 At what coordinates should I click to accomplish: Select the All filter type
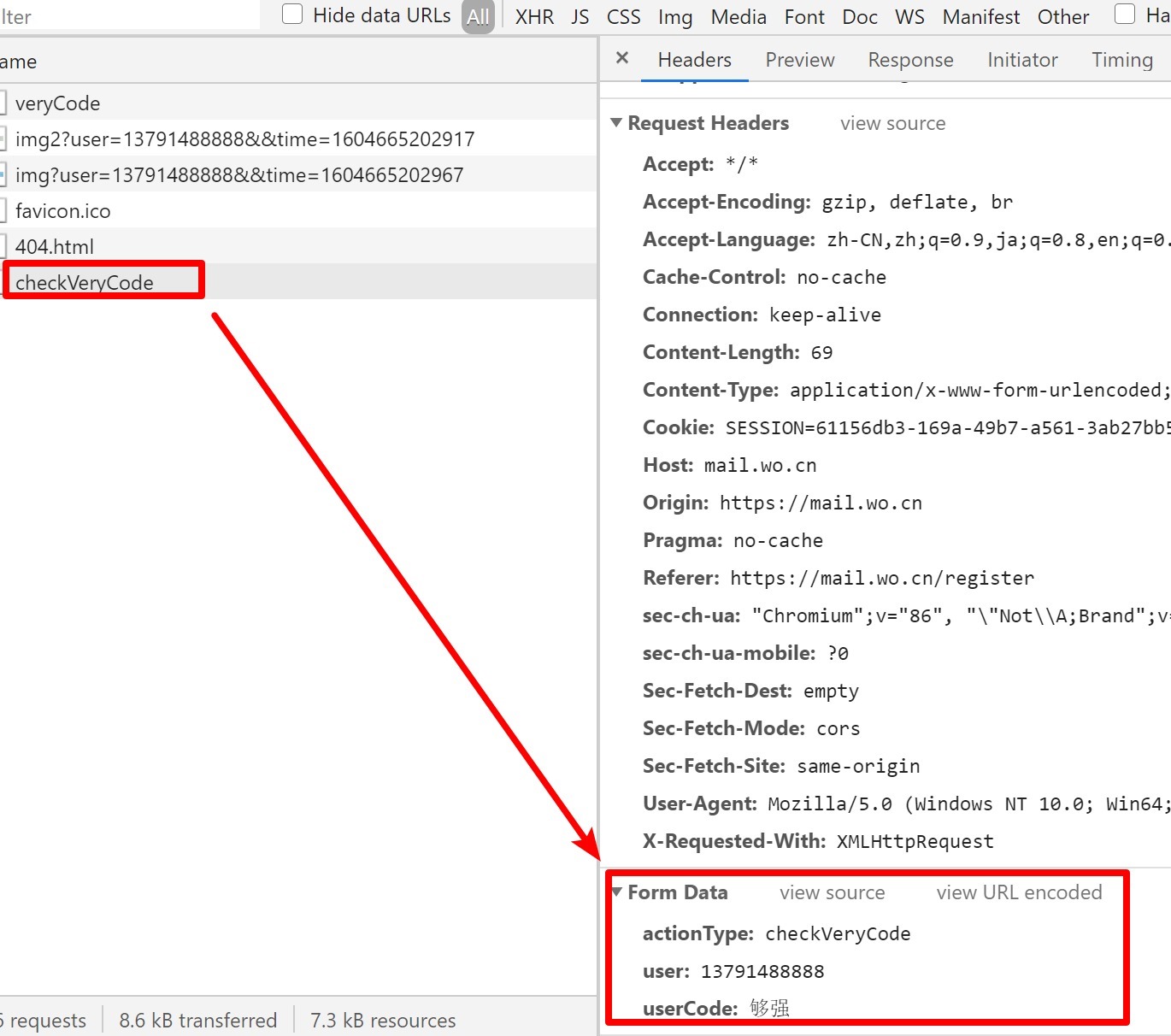(x=478, y=16)
